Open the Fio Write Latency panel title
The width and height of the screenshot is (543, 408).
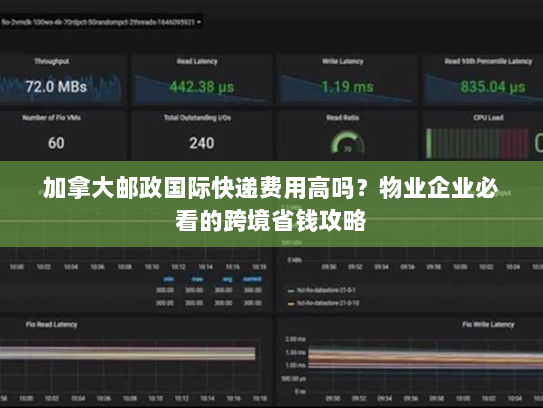488,325
